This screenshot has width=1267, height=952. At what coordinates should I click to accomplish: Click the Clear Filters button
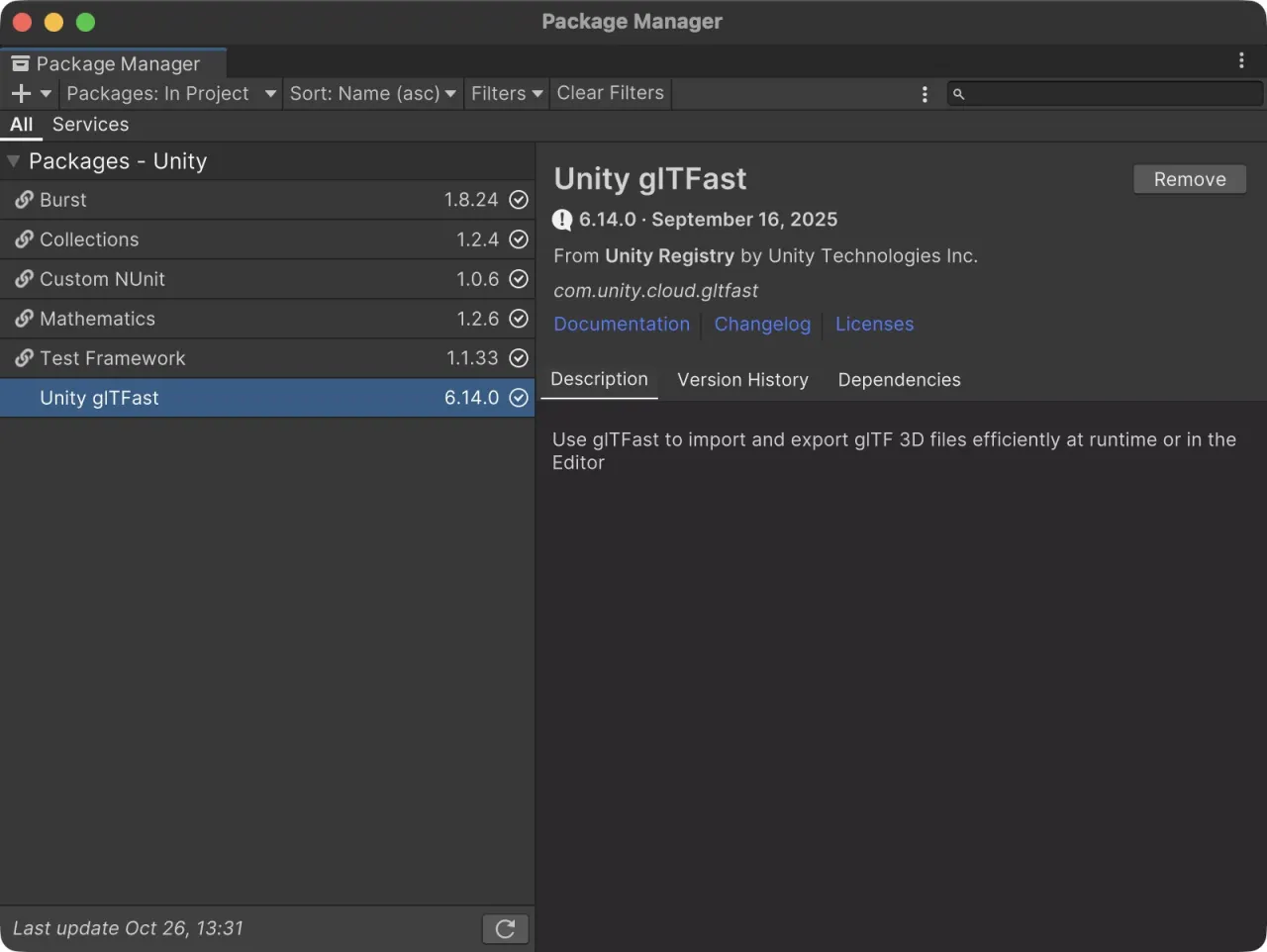[x=611, y=93]
